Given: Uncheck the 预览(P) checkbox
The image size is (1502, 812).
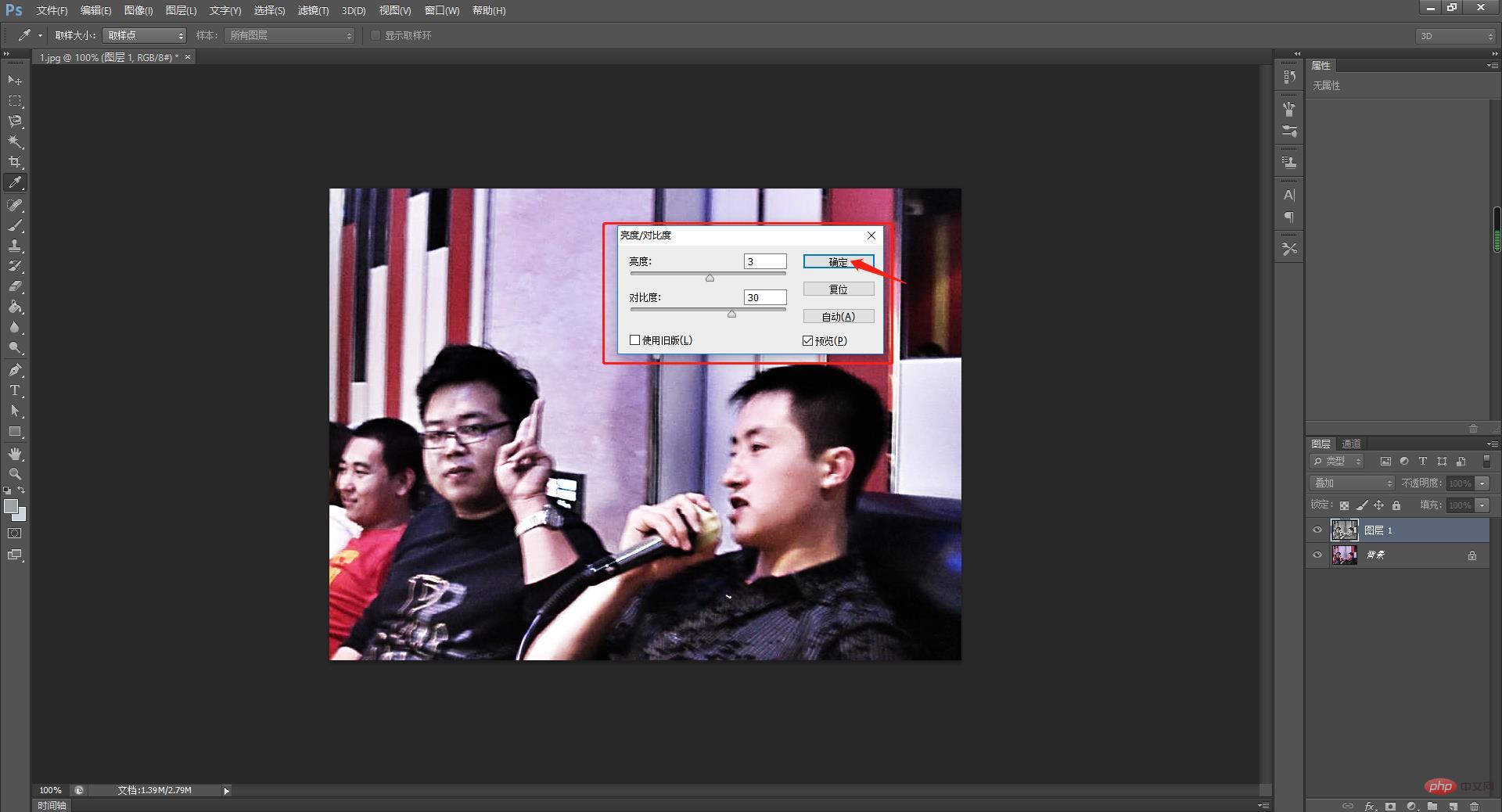Looking at the screenshot, I should click(808, 341).
